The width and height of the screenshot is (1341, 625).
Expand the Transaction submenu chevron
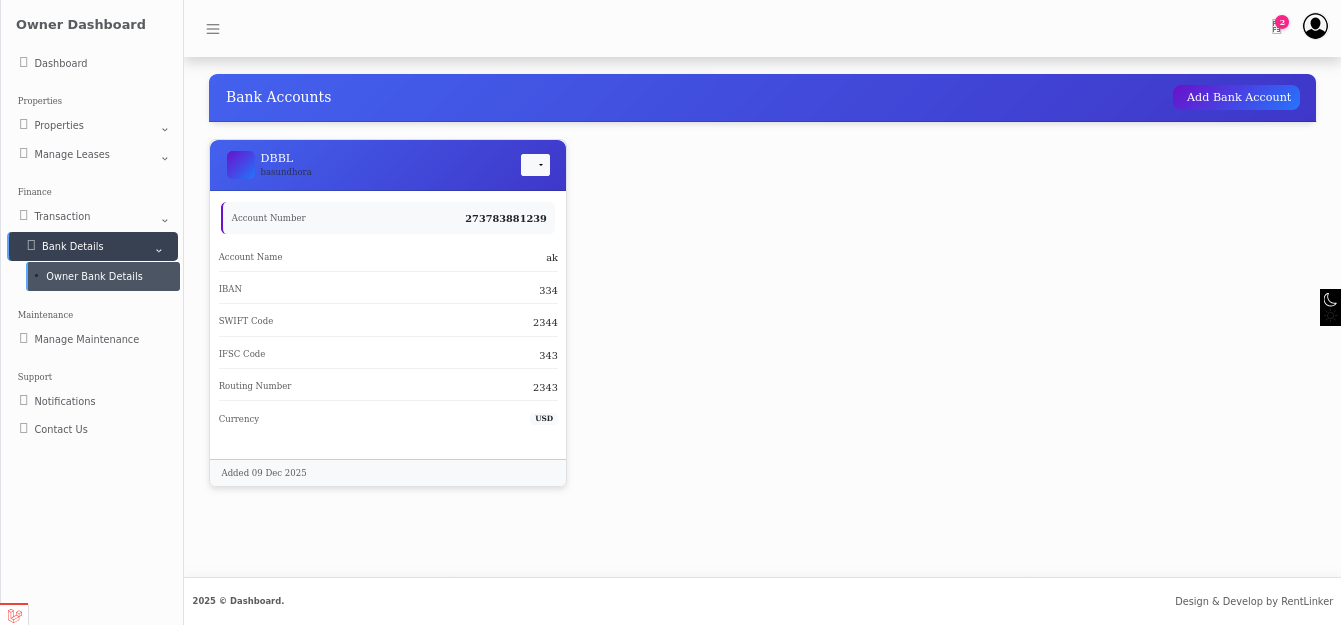pos(165,219)
